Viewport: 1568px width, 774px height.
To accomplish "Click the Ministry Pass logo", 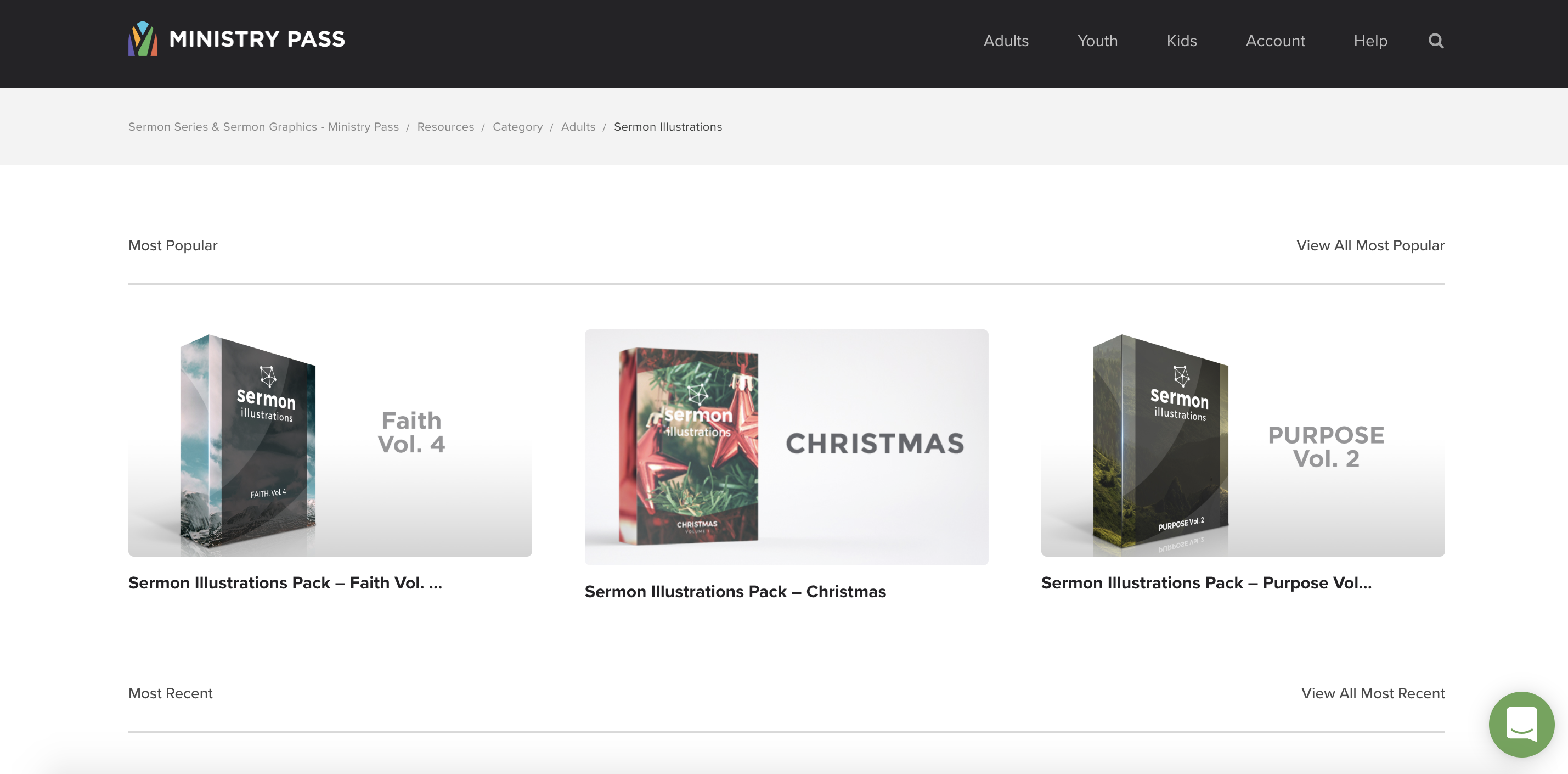I will click(x=235, y=40).
